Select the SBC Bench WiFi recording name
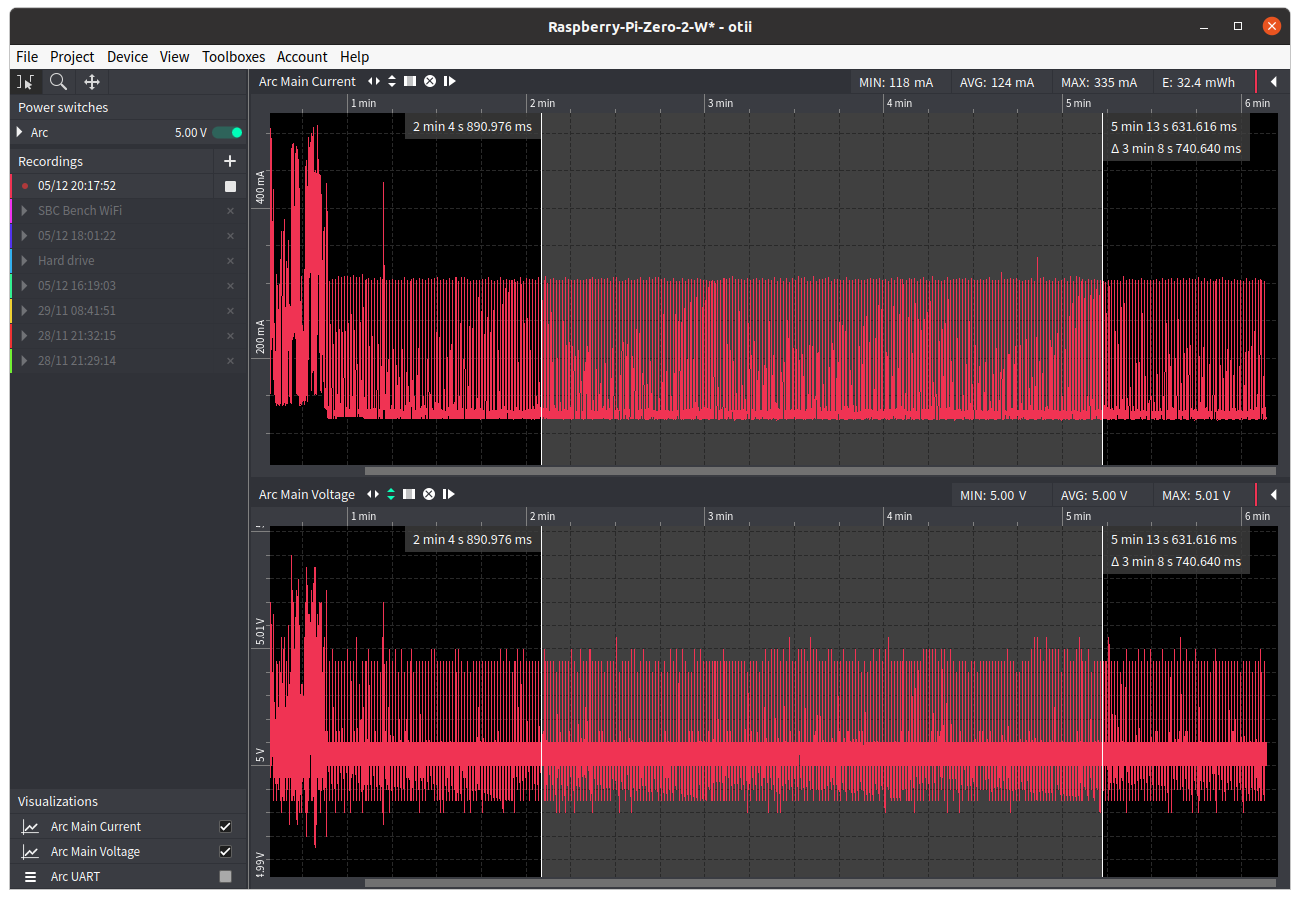Viewport: 1300px width, 899px height. [80, 211]
